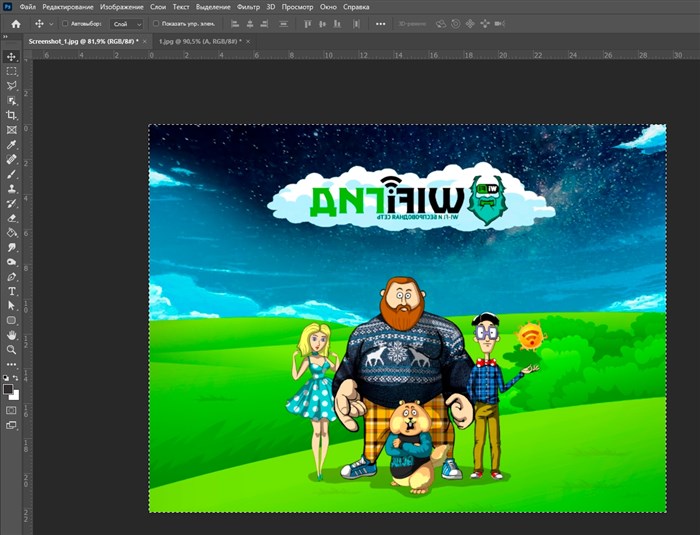Image resolution: width=700 pixels, height=535 pixels.
Task: Select the Sponge tool
Action: tap(12, 262)
